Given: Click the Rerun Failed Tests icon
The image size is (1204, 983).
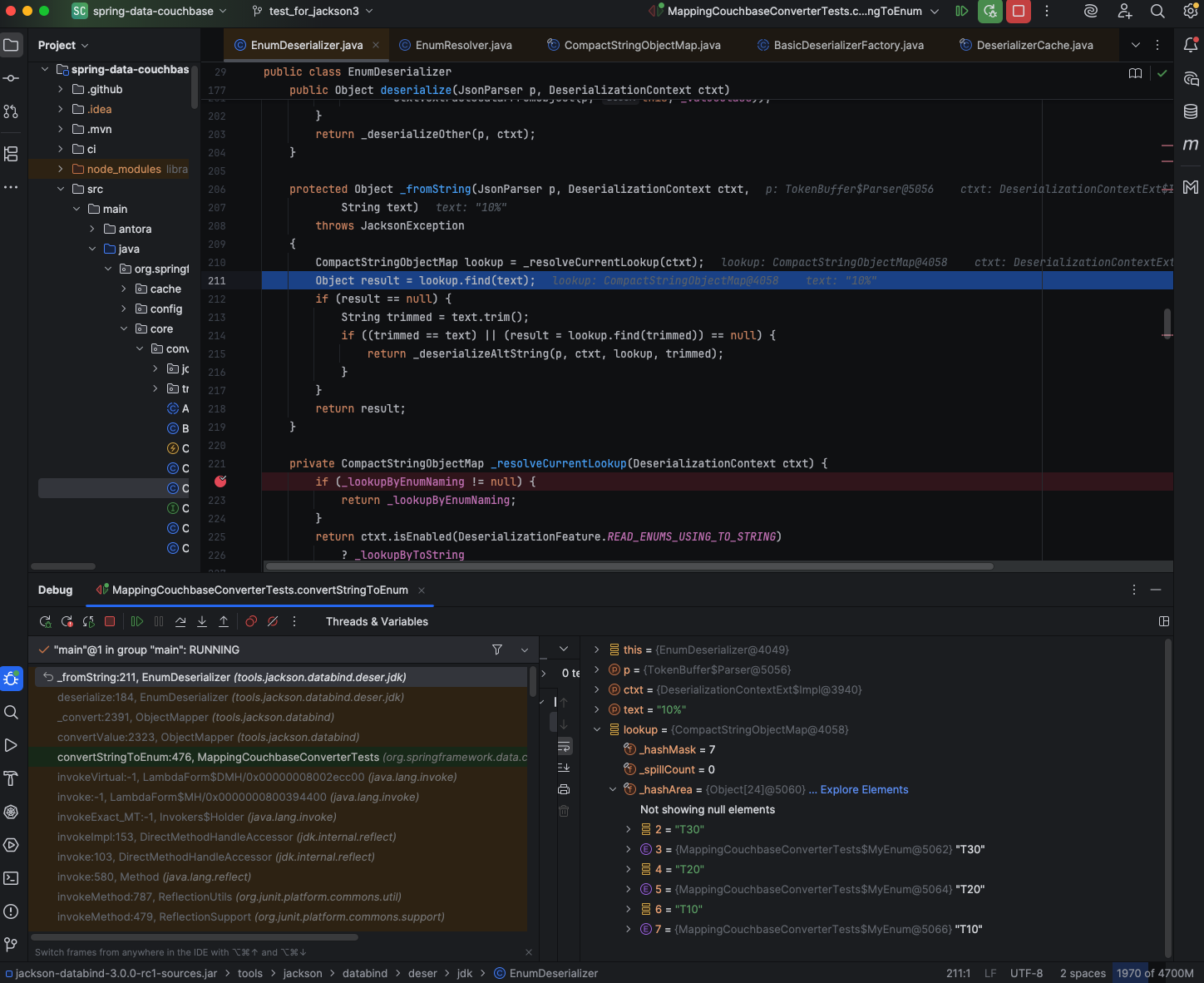Looking at the screenshot, I should (x=67, y=621).
